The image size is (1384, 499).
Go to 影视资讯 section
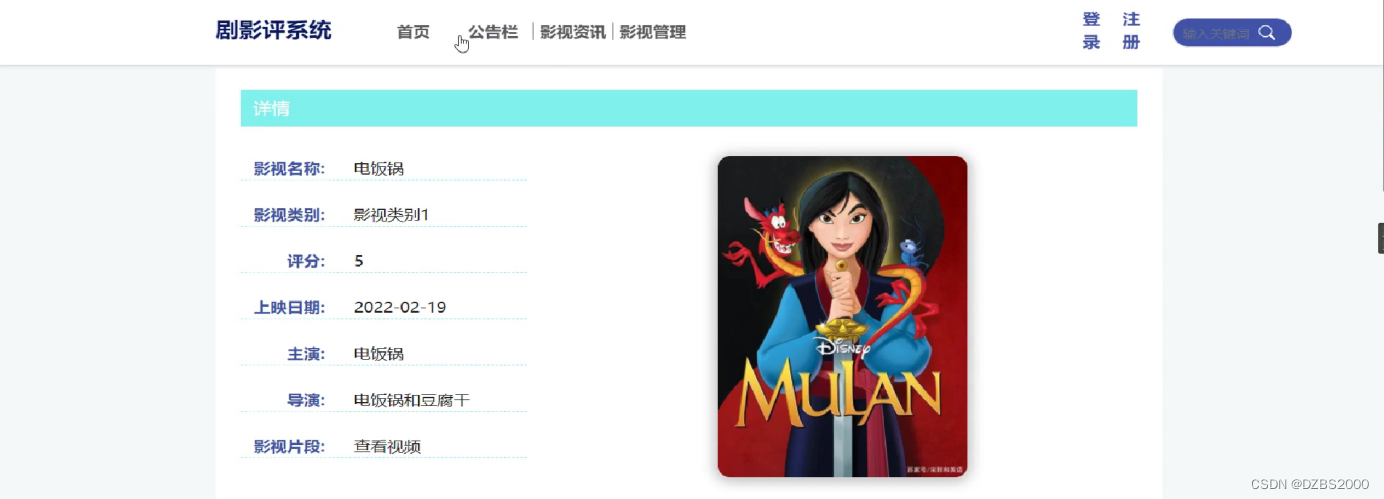point(573,32)
